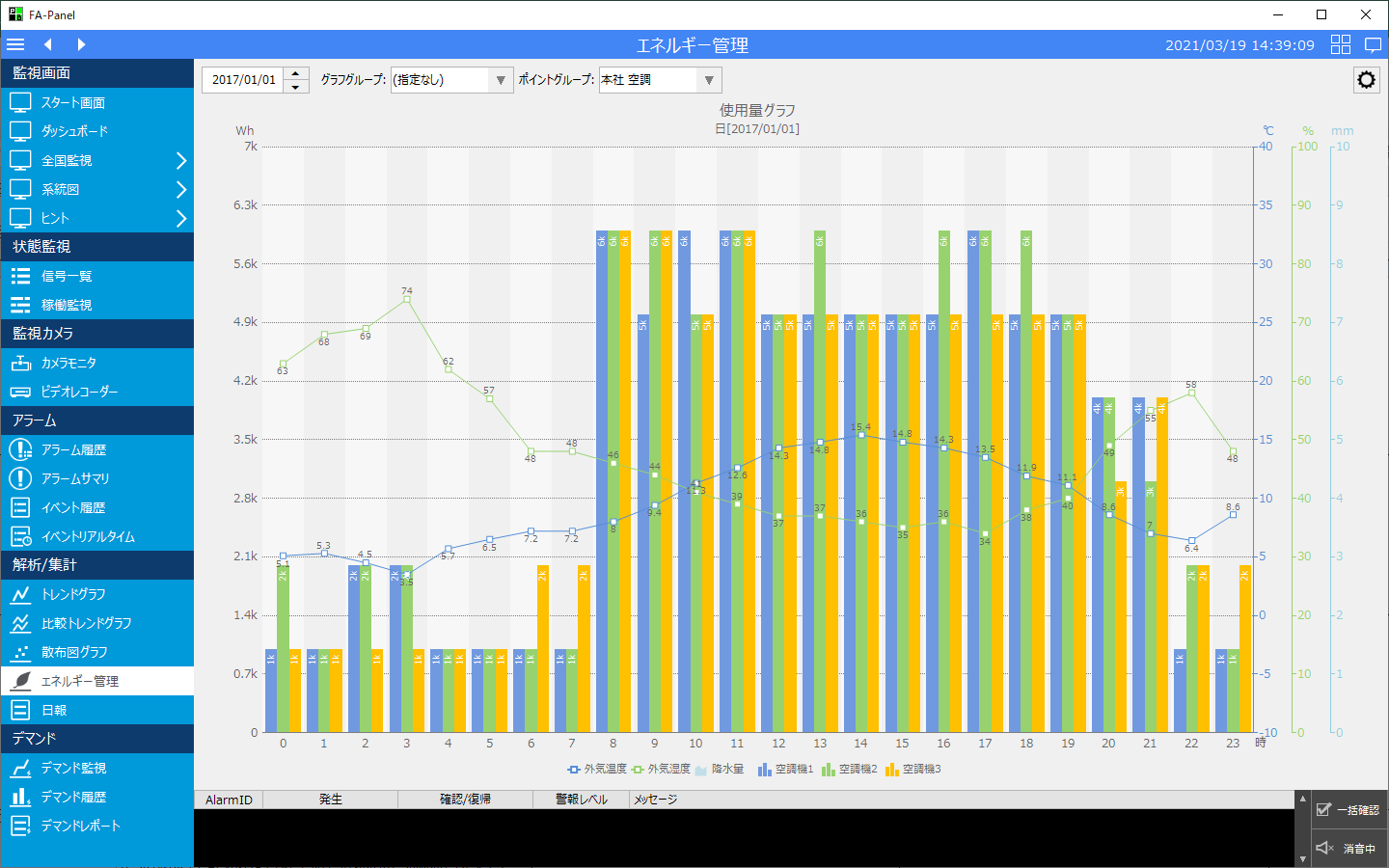Click the 稼働監視 icon
This screenshot has width=1389, height=868.
(x=20, y=305)
